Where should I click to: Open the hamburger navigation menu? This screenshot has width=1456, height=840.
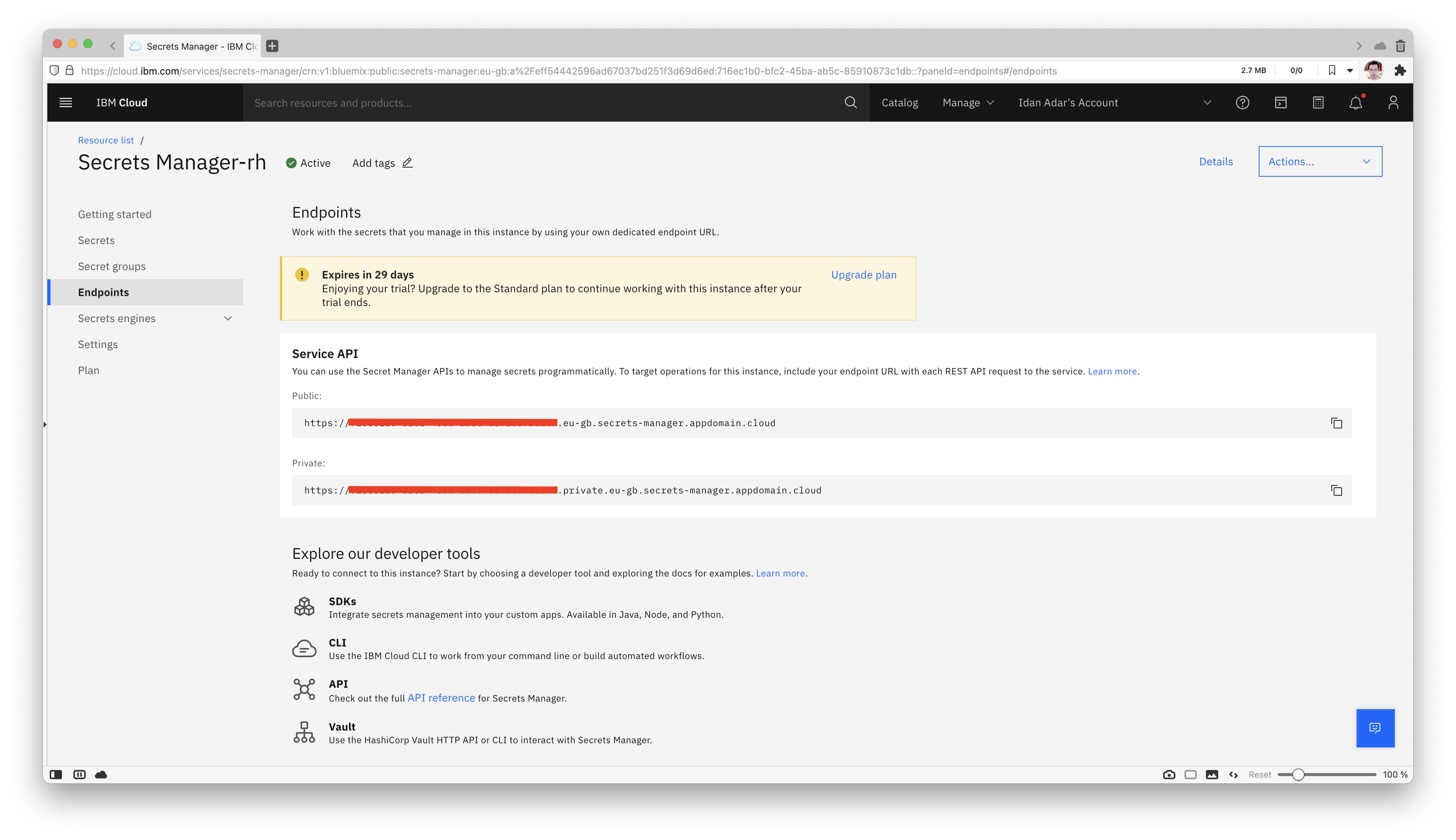(x=66, y=103)
